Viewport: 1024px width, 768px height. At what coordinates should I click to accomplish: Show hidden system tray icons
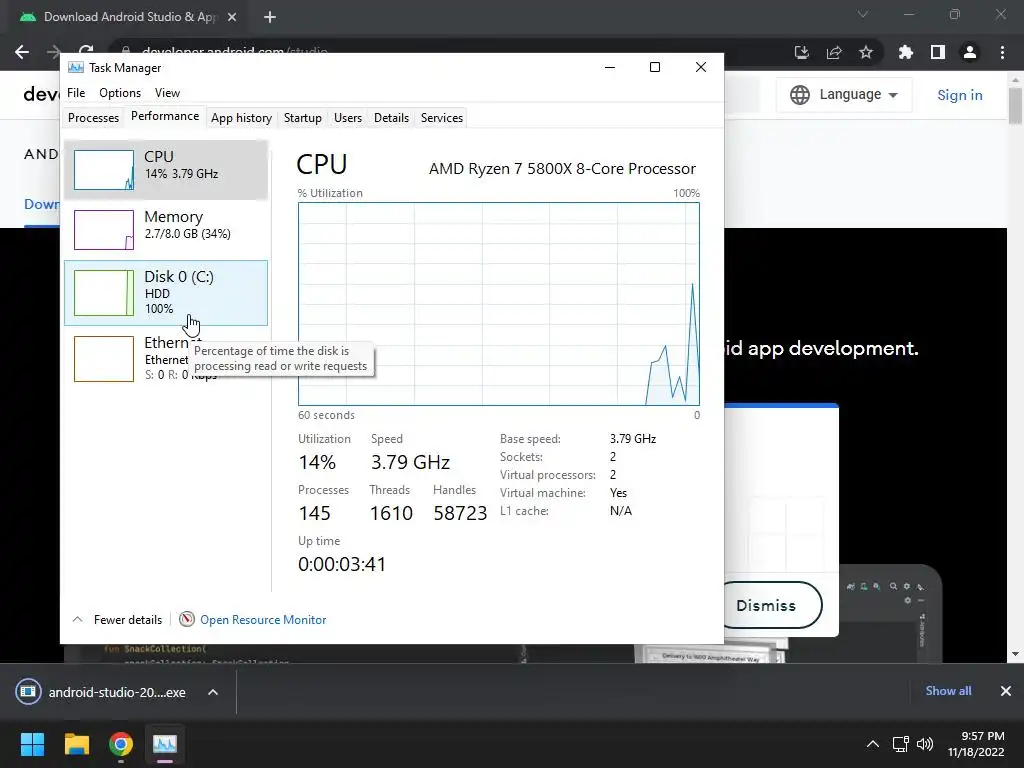872,744
